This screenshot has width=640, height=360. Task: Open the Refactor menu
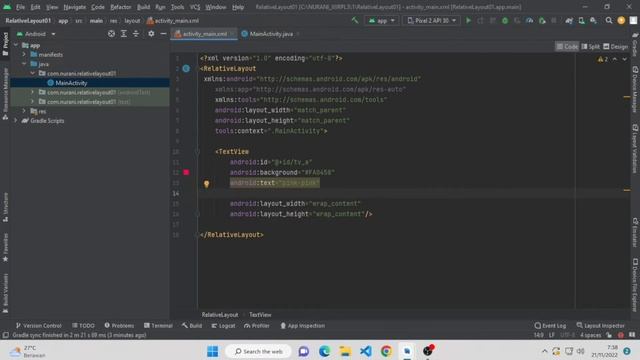[120, 7]
